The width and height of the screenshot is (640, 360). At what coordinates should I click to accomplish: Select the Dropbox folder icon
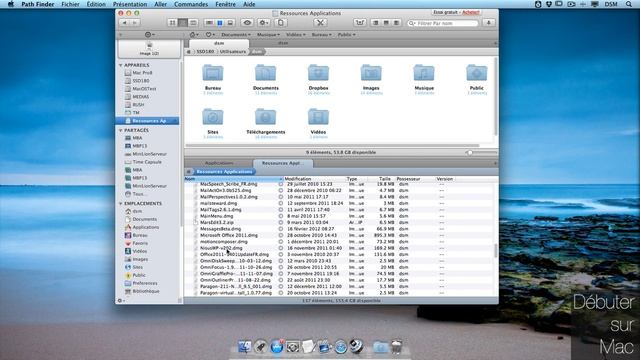[318, 74]
